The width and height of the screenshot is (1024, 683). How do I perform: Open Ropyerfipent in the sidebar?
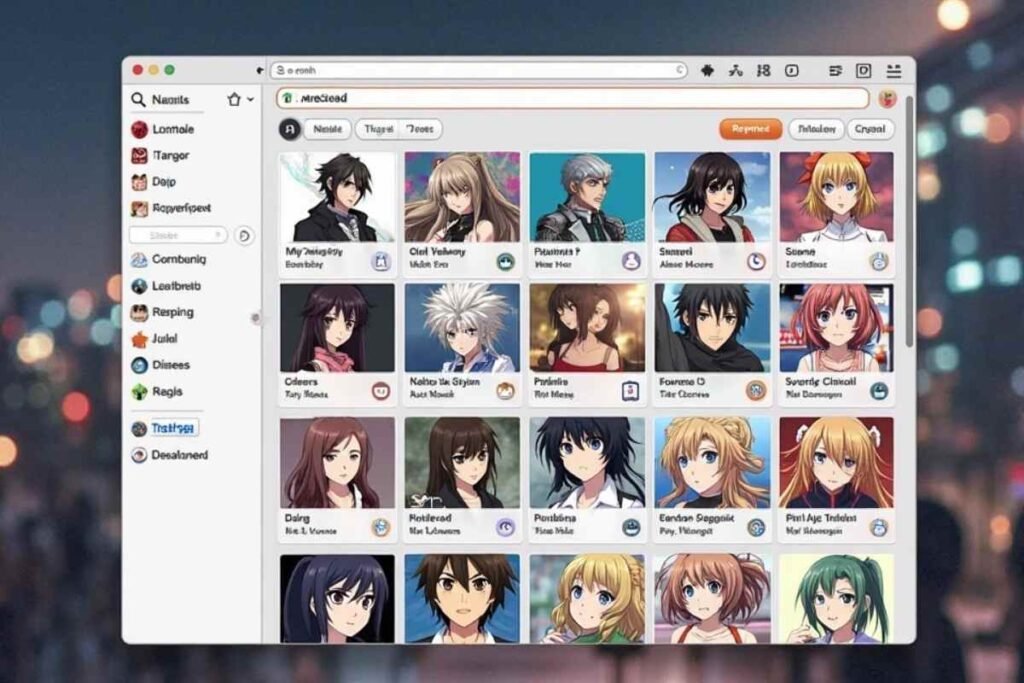(x=171, y=208)
